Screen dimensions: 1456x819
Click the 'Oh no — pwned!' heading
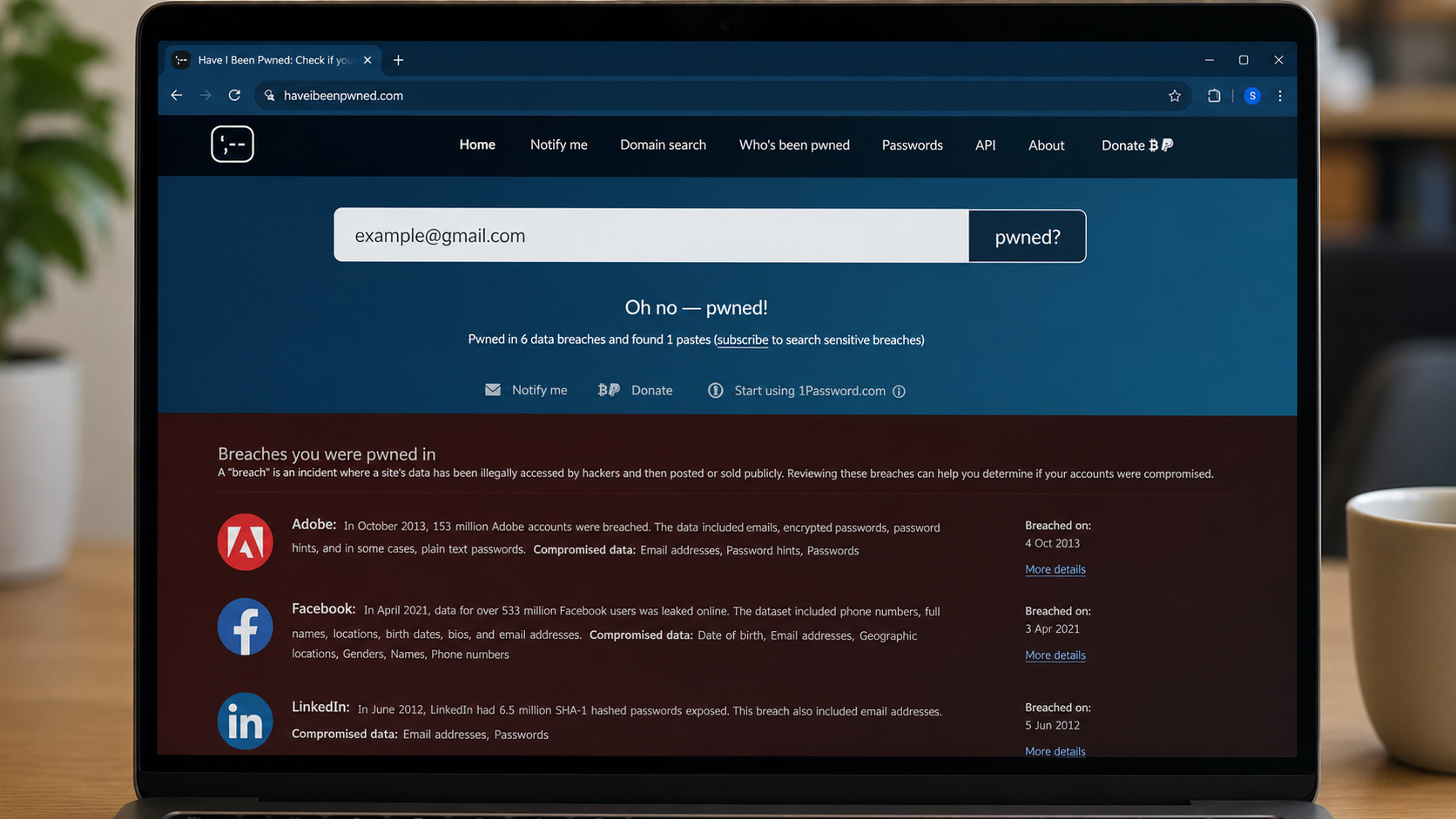[x=696, y=307]
